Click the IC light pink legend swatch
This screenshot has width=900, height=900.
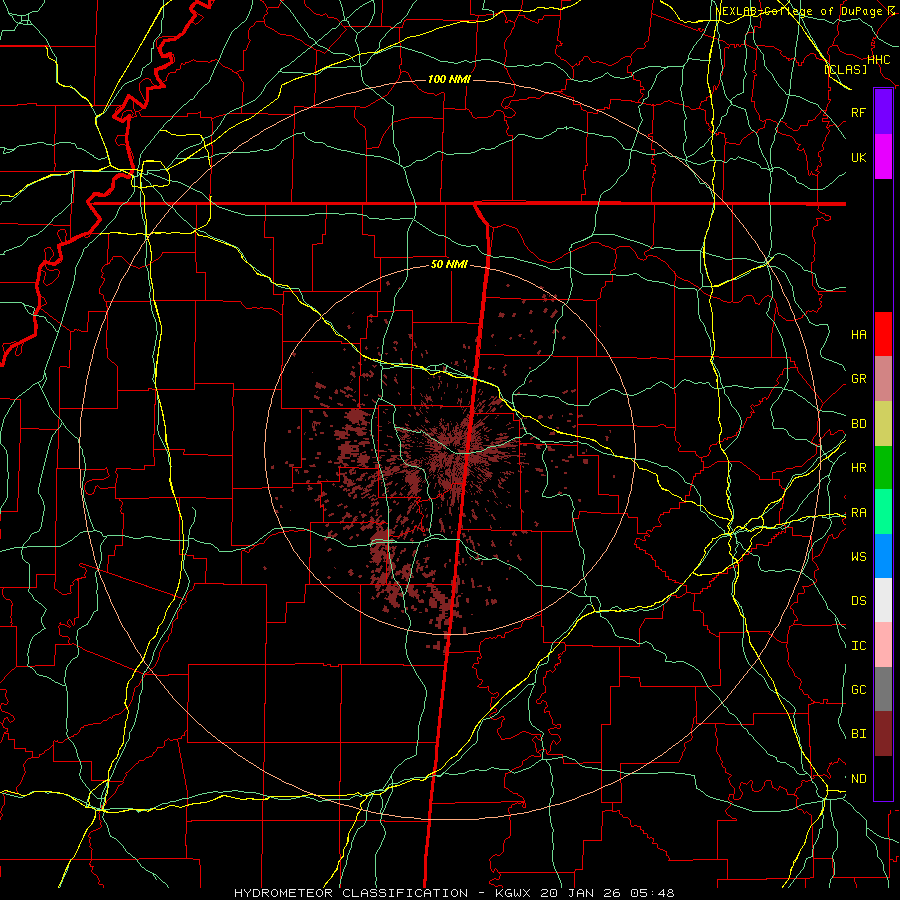(883, 645)
